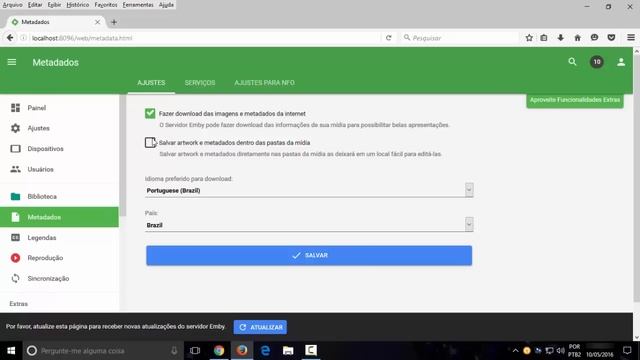The width and height of the screenshot is (640, 360).
Task: Open the hamburger navigation menu in Emby header
Action: tap(12, 62)
